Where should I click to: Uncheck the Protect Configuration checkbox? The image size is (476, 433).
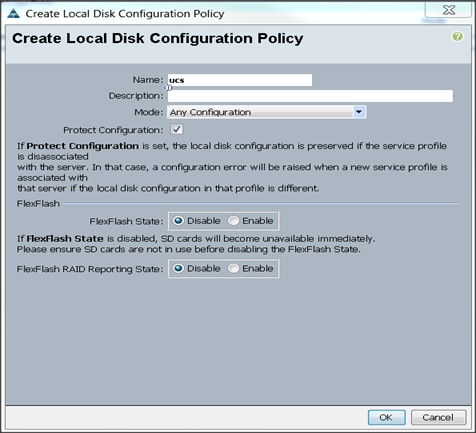click(177, 130)
